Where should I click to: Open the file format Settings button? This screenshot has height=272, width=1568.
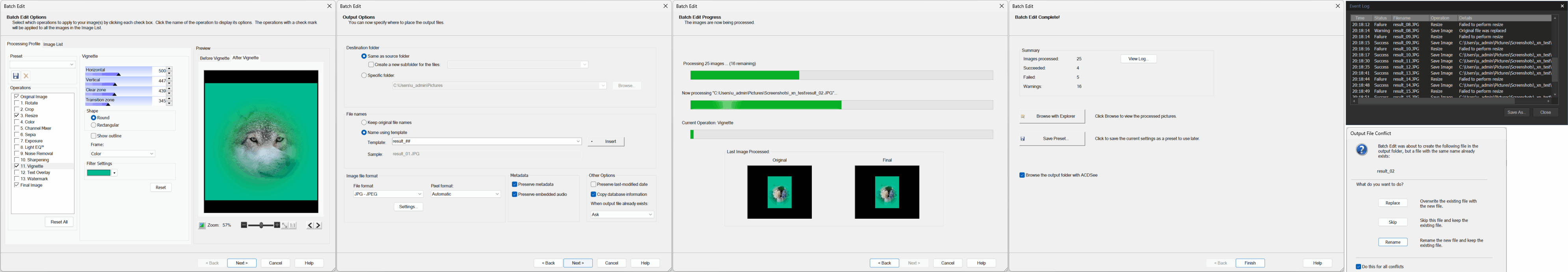pos(408,207)
